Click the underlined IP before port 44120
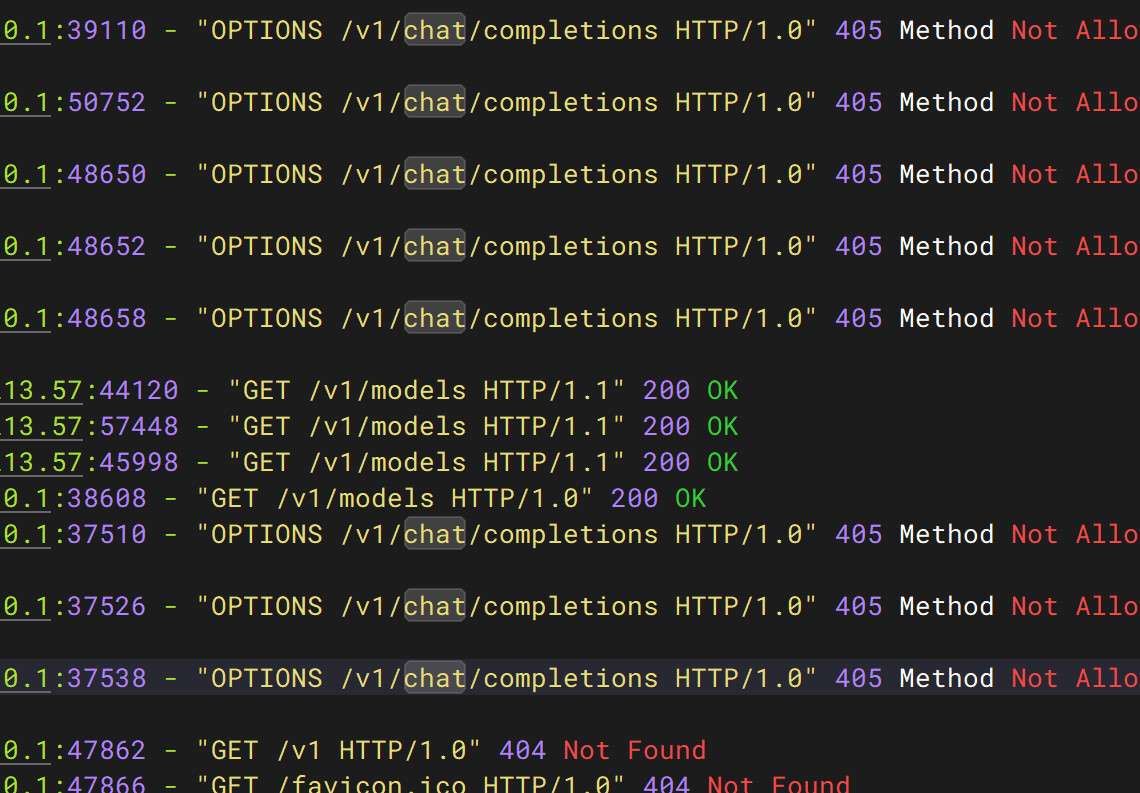 point(41,391)
